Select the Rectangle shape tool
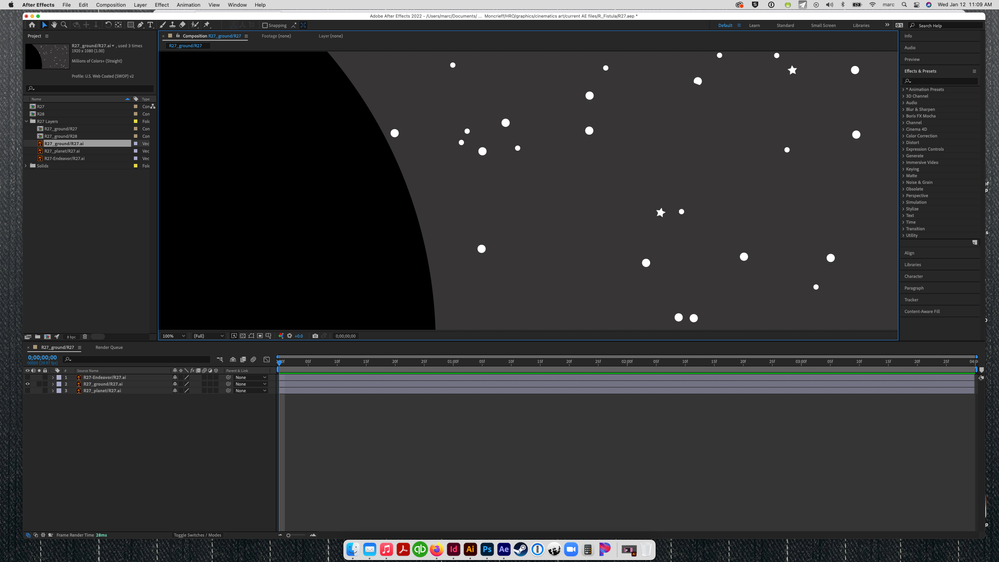999x562 pixels. point(131,25)
